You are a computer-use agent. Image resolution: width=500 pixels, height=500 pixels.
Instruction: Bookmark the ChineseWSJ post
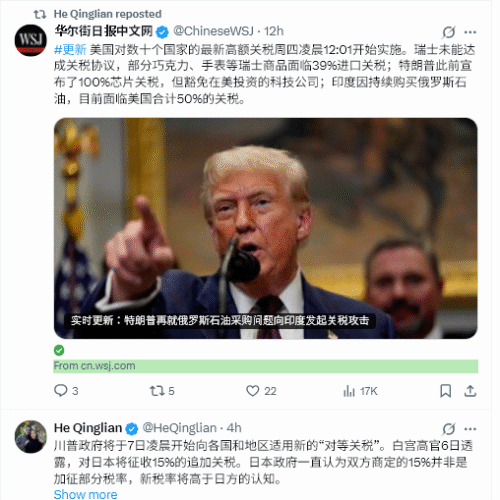(445, 391)
